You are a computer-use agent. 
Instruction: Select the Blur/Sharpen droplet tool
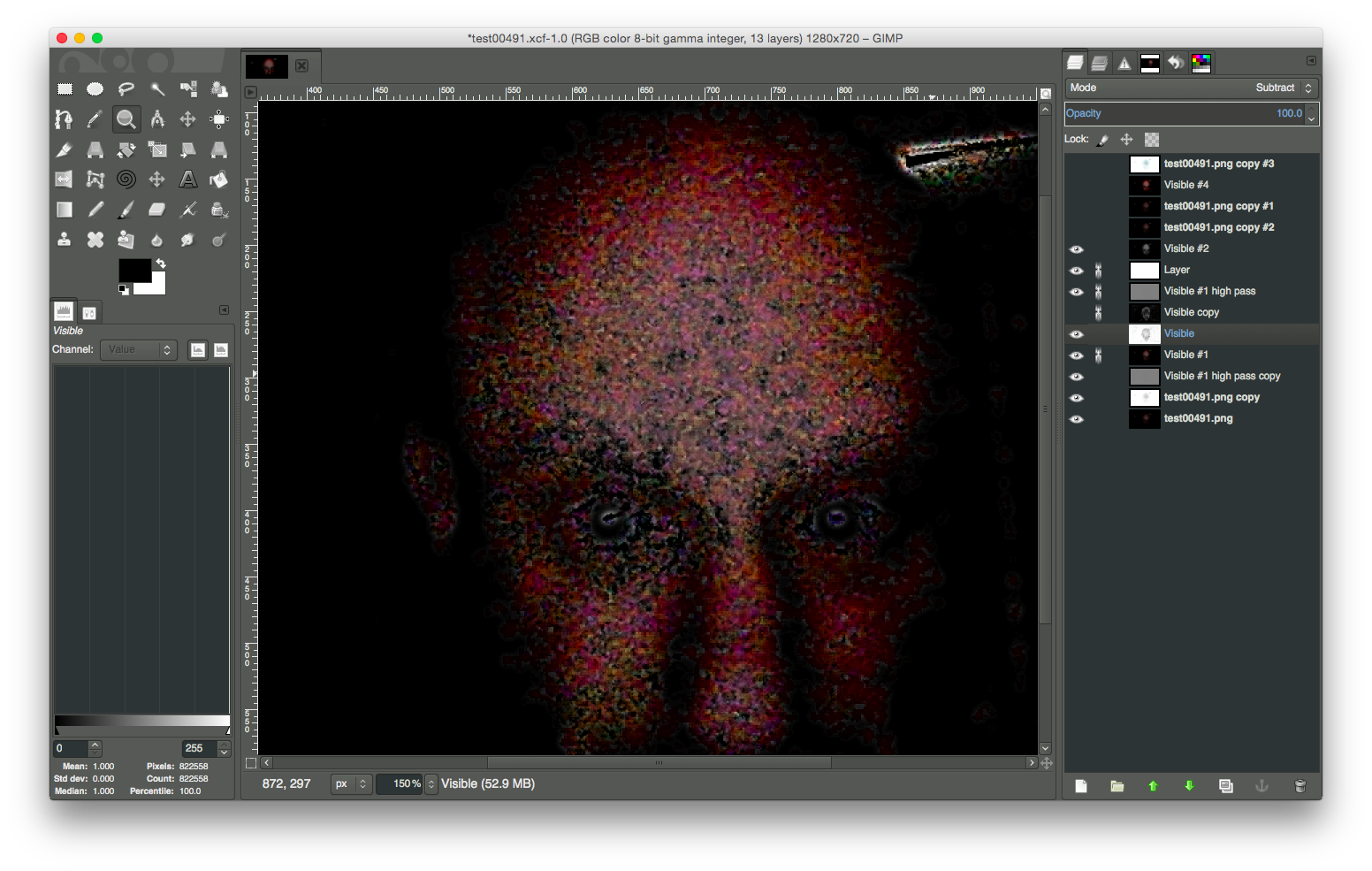click(157, 240)
